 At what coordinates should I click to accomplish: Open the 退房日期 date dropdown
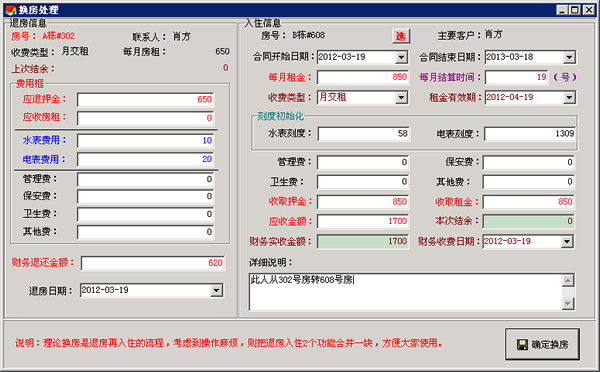click(216, 290)
